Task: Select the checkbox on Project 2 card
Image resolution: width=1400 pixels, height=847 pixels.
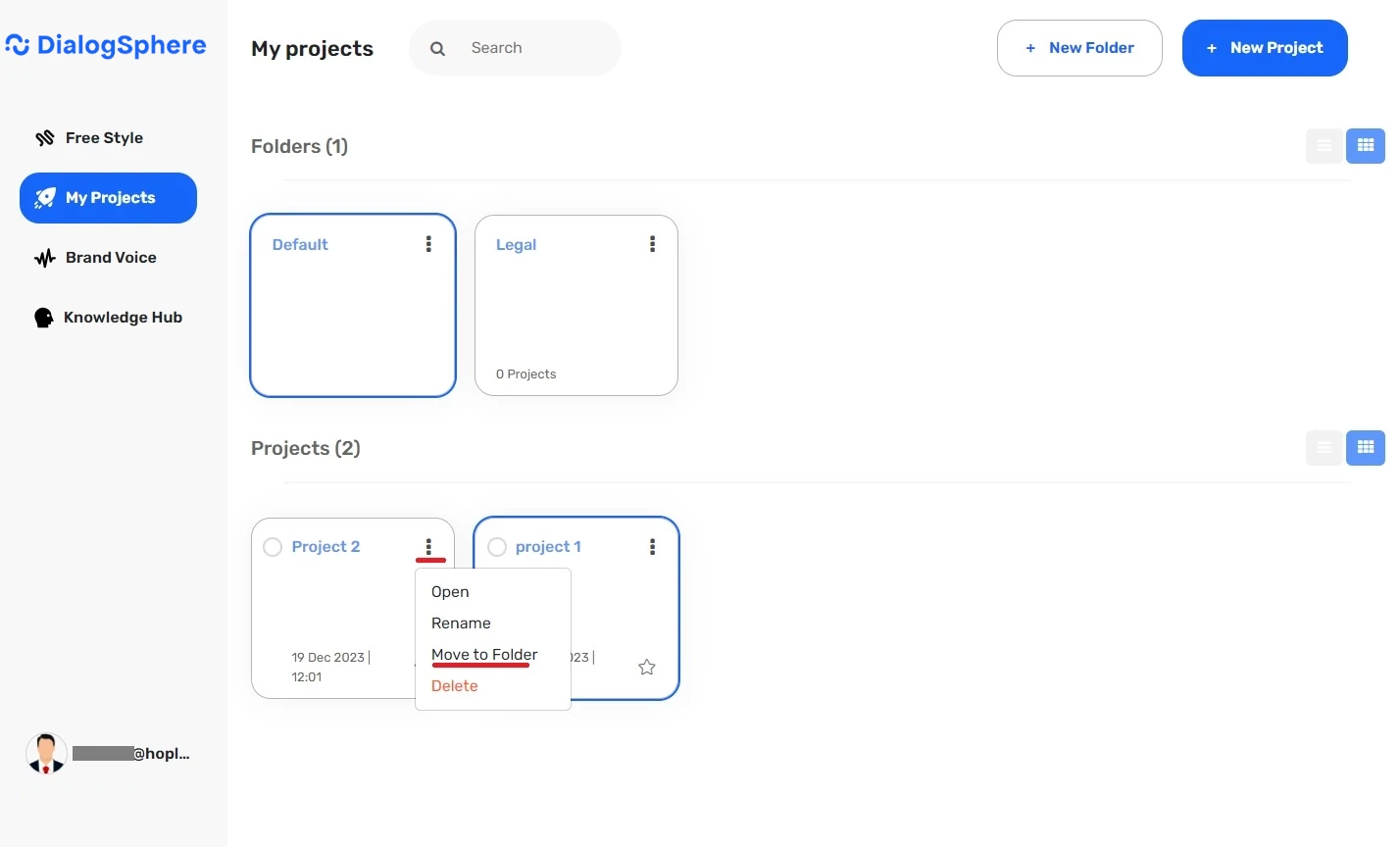Action: coord(273,546)
